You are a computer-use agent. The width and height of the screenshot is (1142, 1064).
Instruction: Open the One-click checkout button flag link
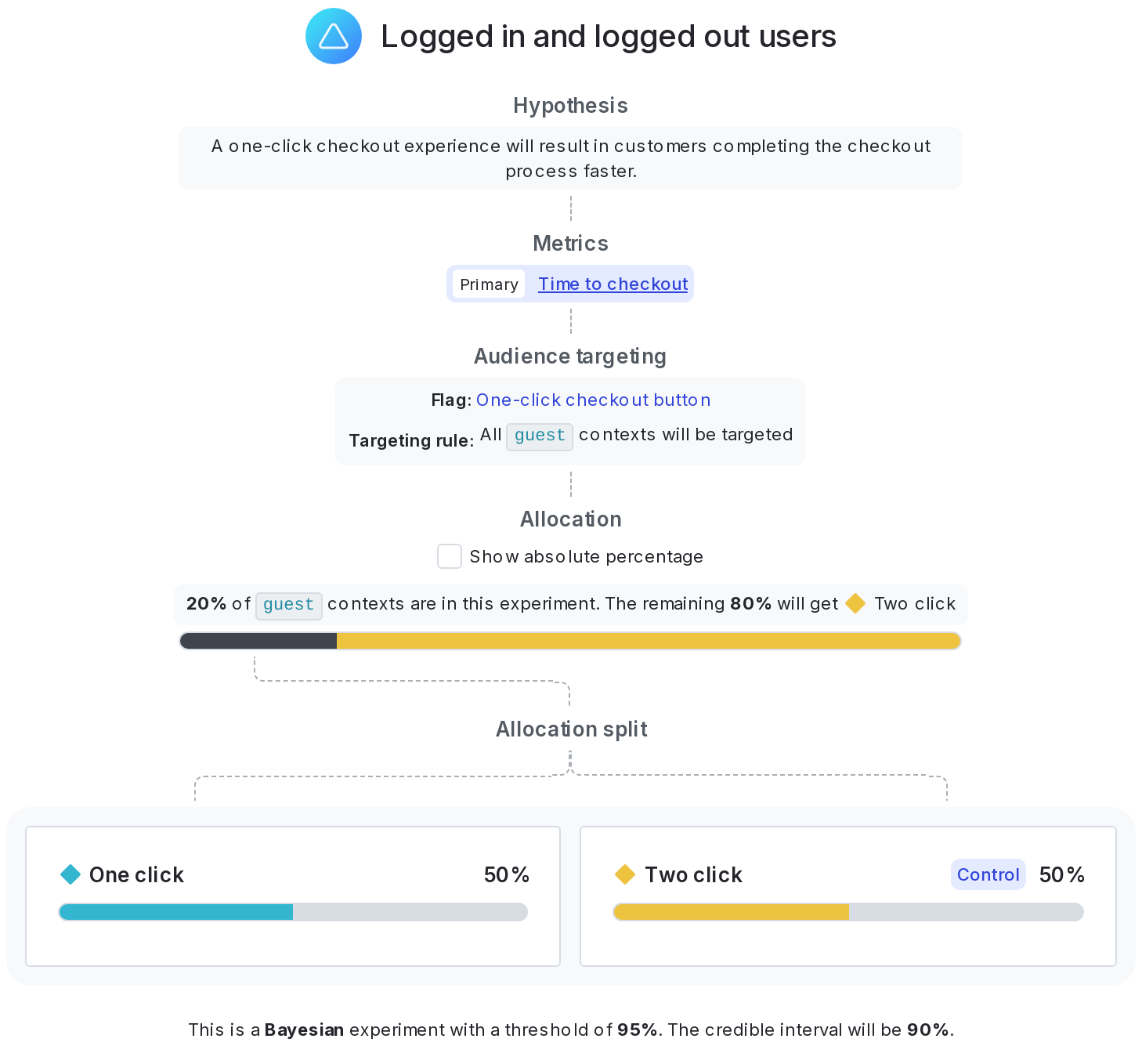coord(593,400)
